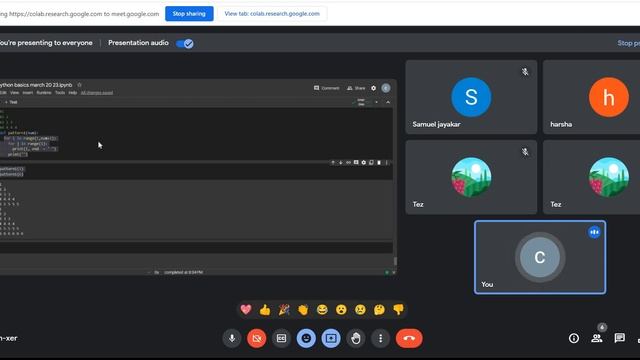The height and width of the screenshot is (360, 640).
Task: Click the present screen button
Action: pyautogui.click(x=331, y=338)
